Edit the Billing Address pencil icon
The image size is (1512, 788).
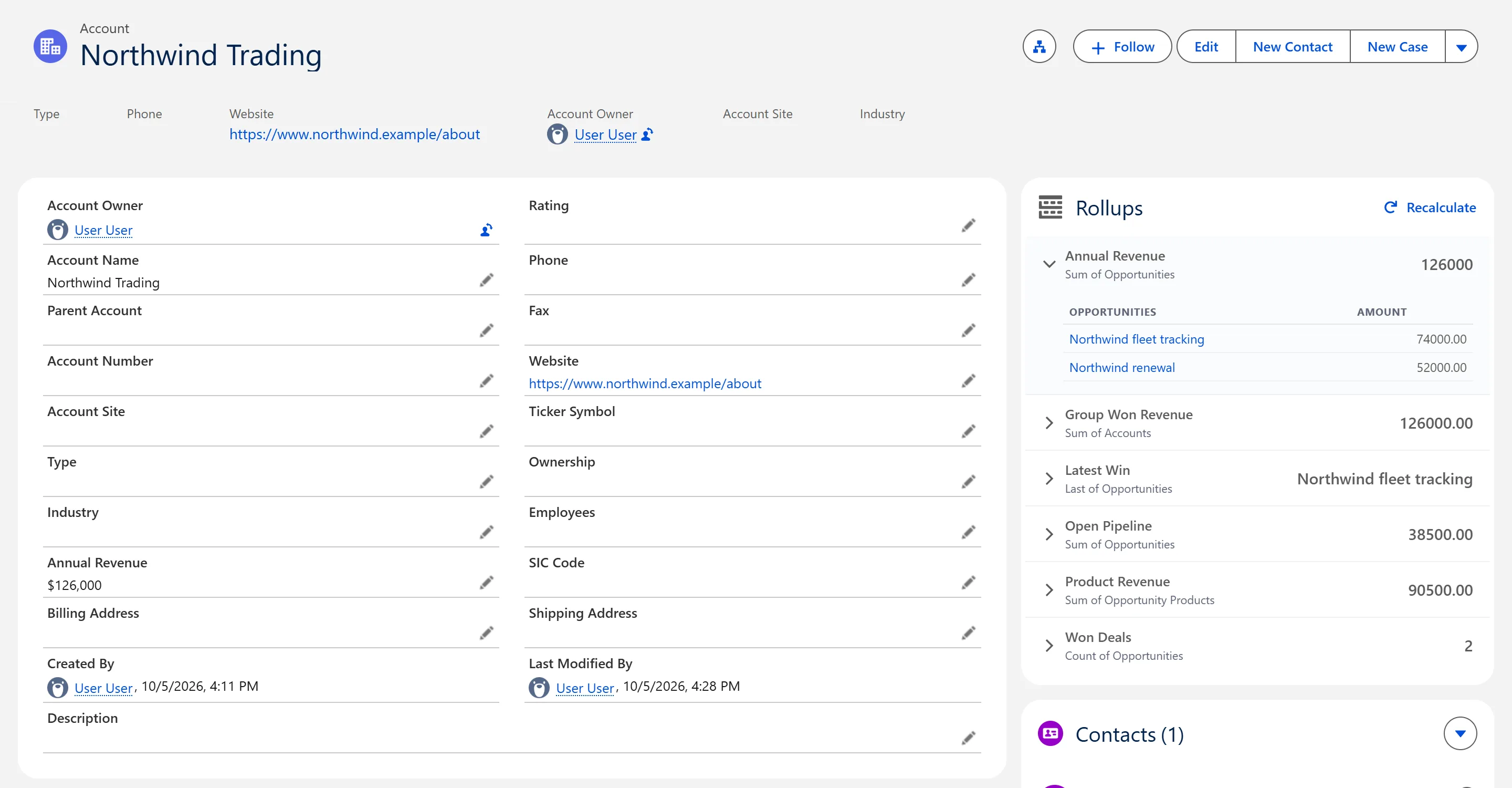[x=486, y=634]
